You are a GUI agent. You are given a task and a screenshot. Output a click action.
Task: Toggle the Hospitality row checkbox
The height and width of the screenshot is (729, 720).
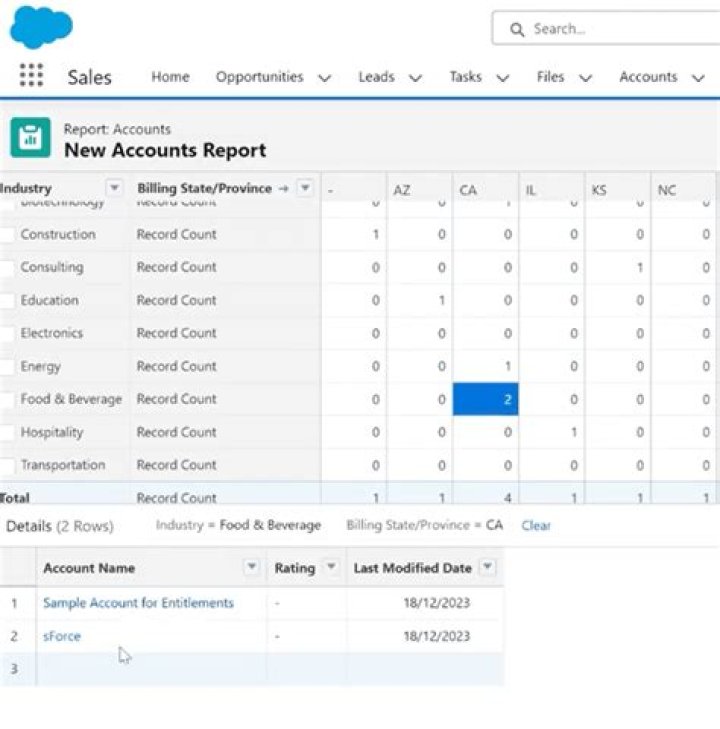coord(7,433)
